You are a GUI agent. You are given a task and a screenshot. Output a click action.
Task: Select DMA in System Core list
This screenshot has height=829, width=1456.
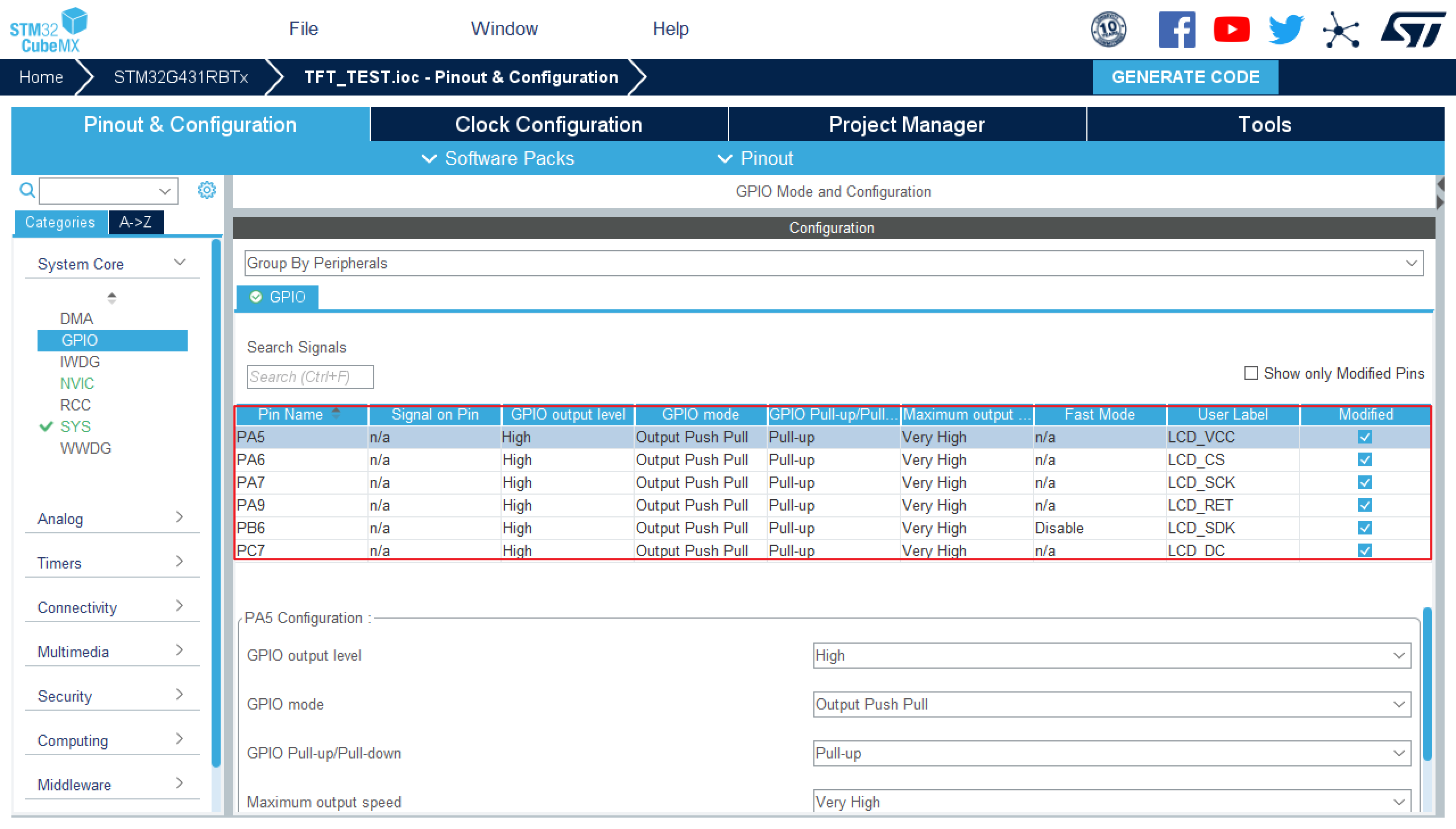pyautogui.click(x=76, y=318)
